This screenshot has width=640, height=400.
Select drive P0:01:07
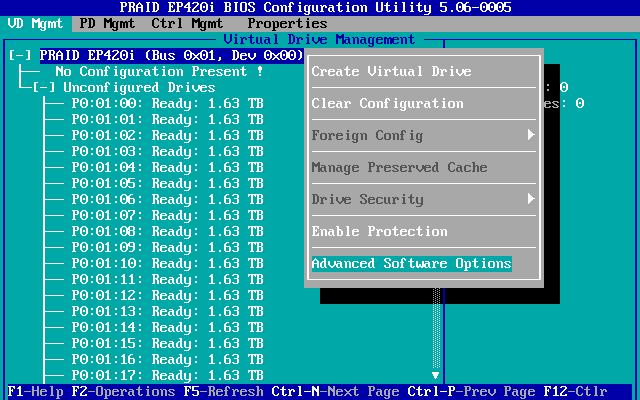pos(167,216)
